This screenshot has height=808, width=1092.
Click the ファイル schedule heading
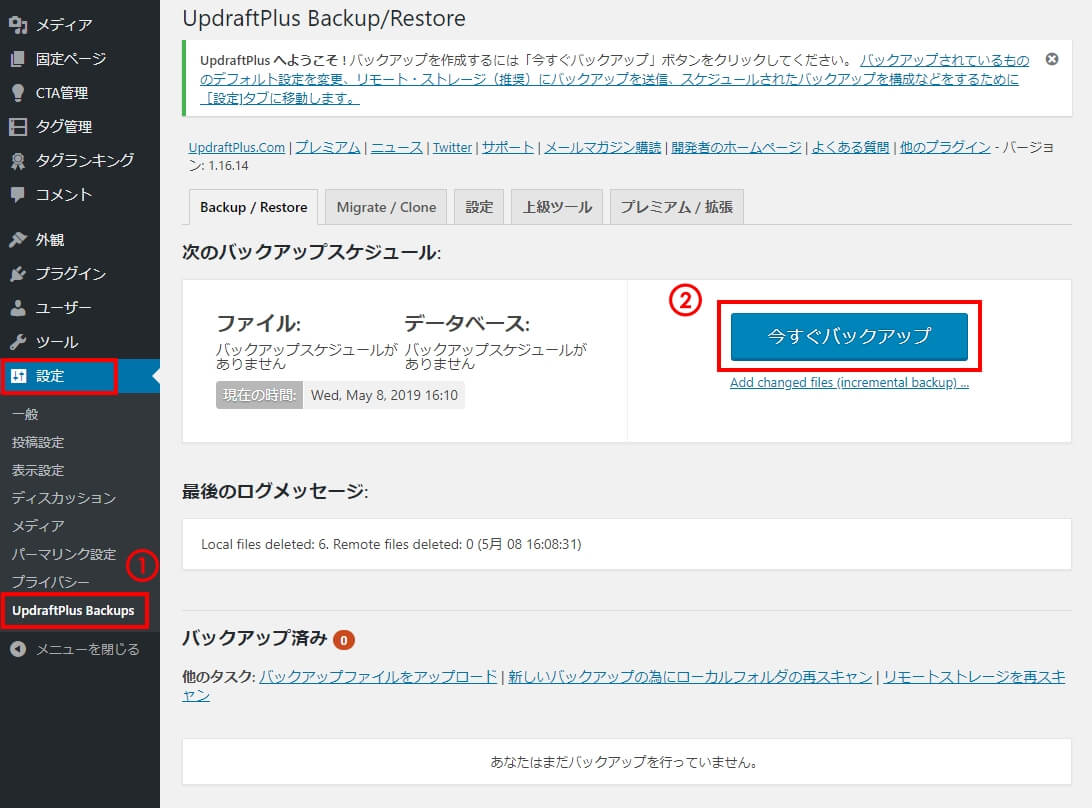click(258, 323)
